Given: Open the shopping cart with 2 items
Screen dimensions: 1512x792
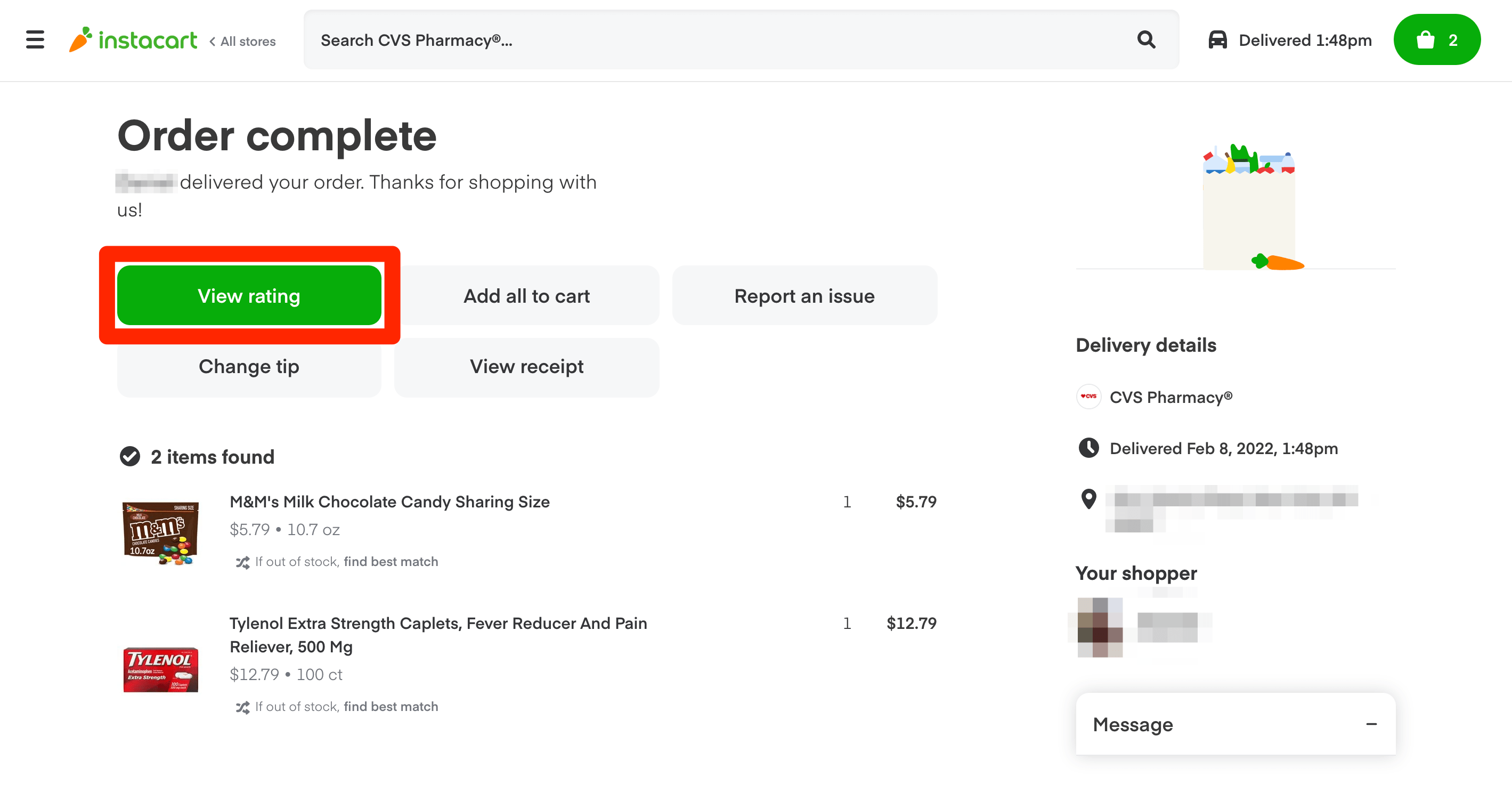Looking at the screenshot, I should (x=1436, y=40).
